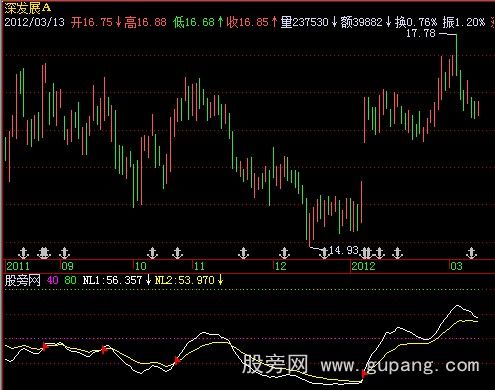Click the info marker icon above the 03 label
Image resolution: width=495 pixels, height=390 pixels.
point(471,253)
